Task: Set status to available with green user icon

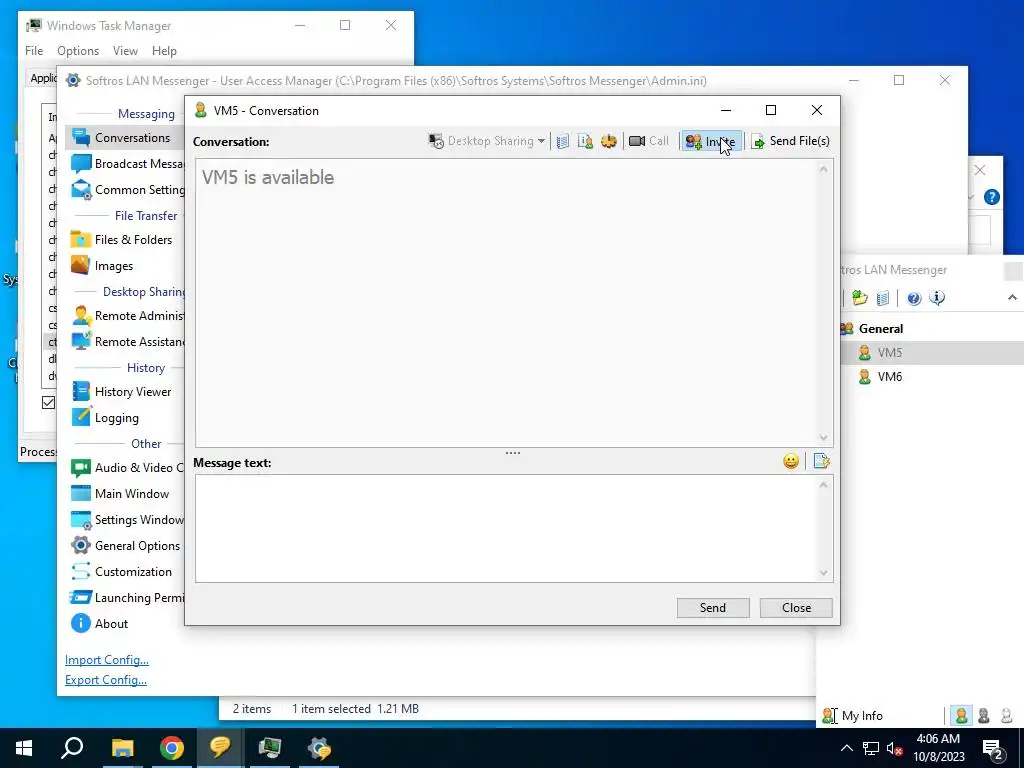Action: [961, 716]
